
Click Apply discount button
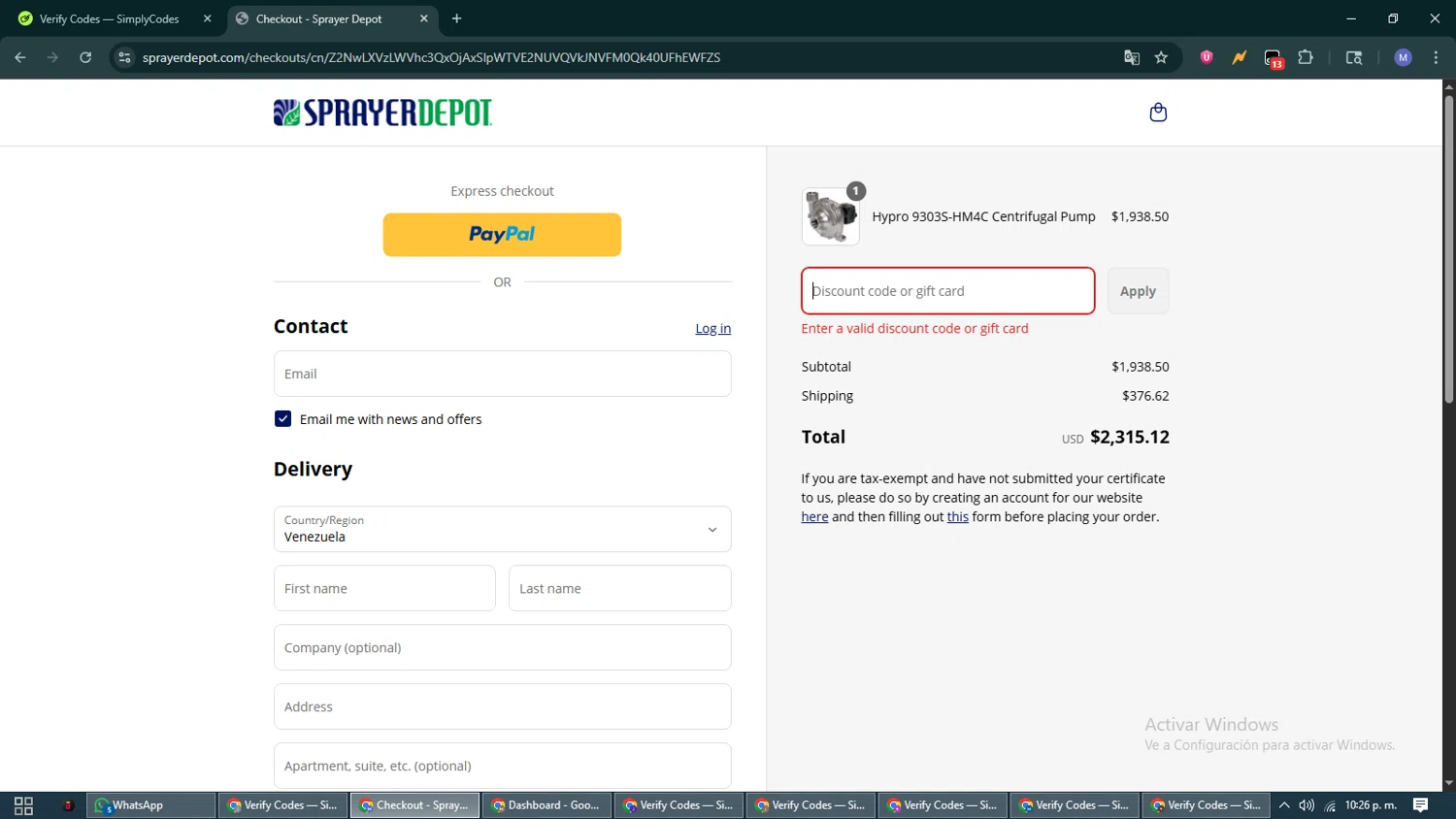pos(1138,291)
